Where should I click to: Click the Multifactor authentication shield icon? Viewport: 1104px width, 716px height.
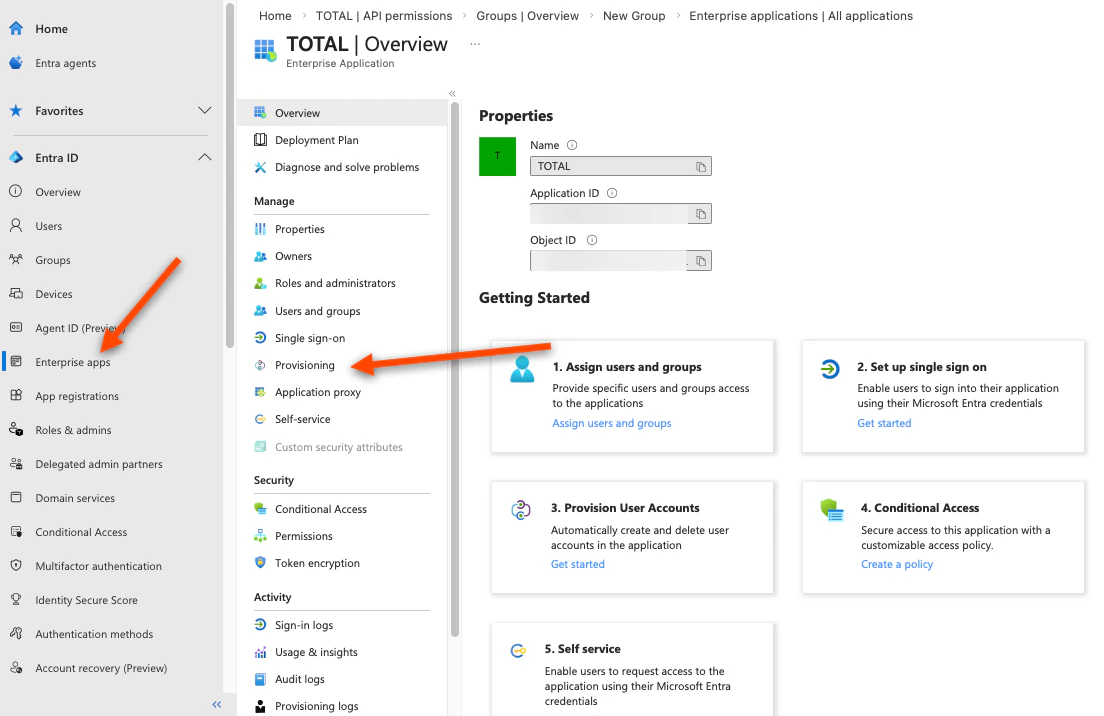[x=16, y=565]
